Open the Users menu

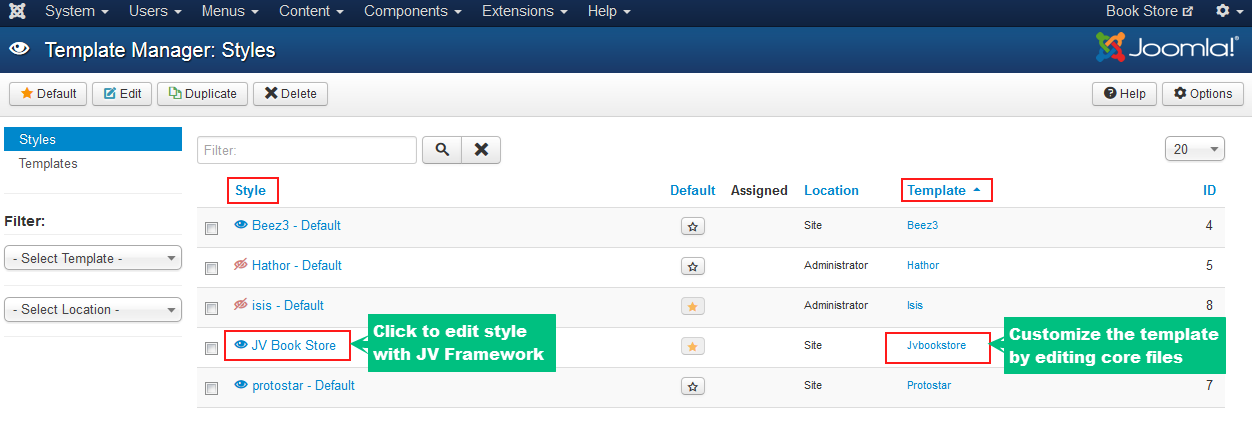coord(155,11)
